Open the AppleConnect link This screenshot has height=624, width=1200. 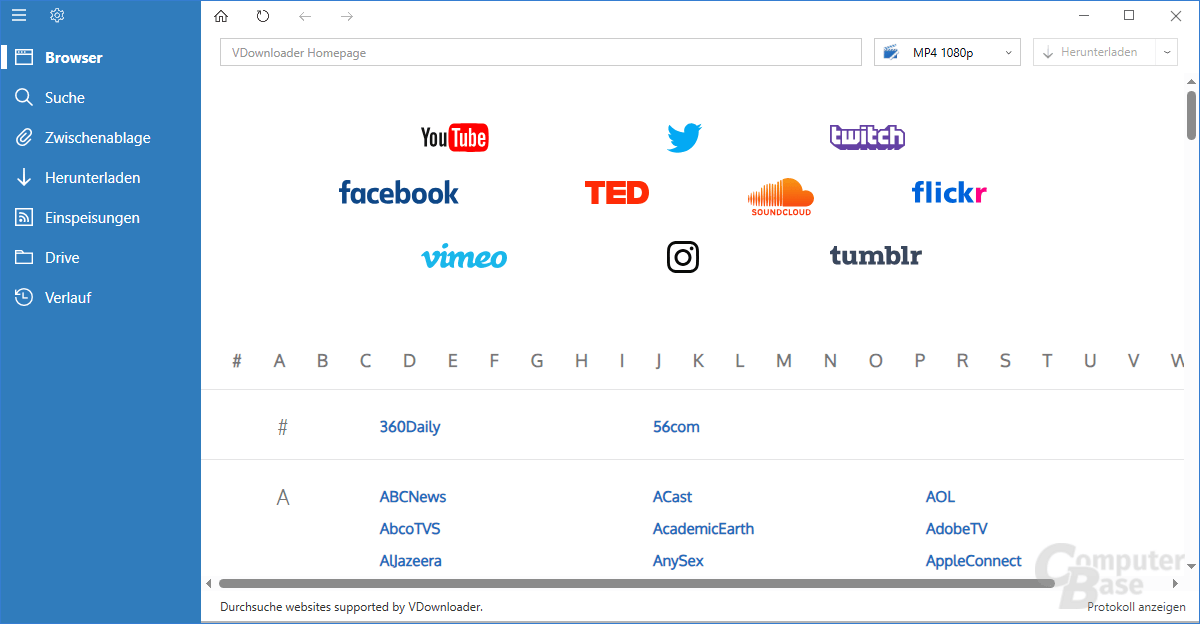tap(974, 561)
